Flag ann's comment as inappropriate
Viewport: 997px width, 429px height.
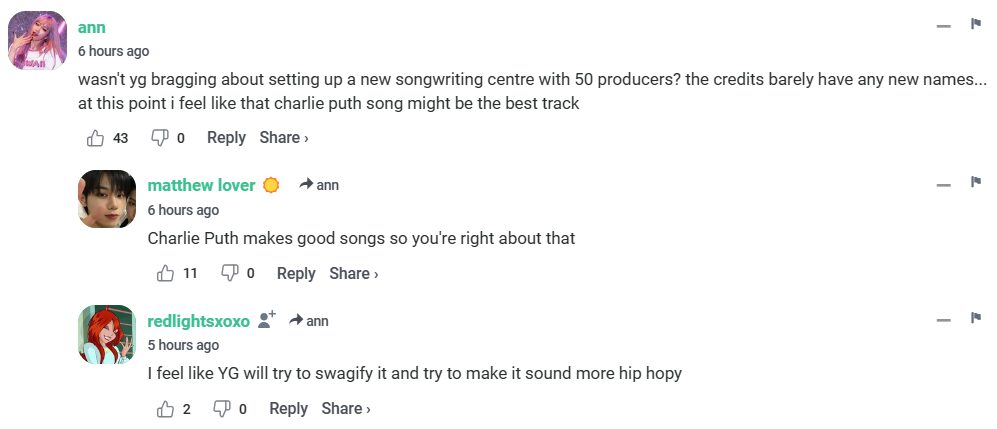(975, 24)
